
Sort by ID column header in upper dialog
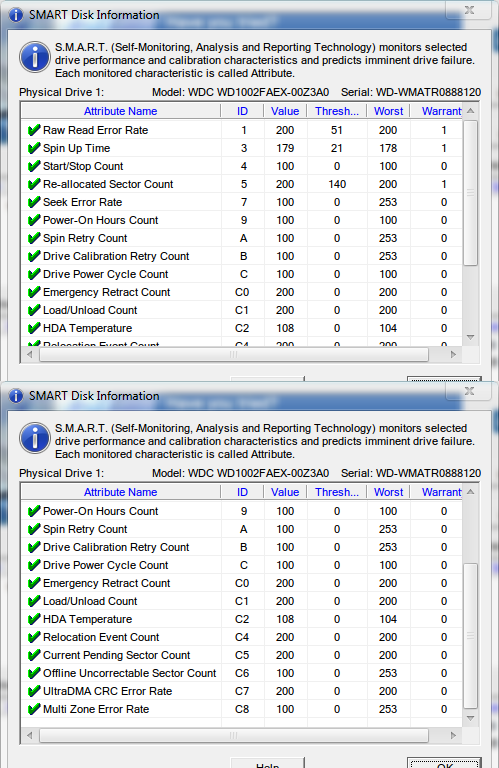click(x=242, y=111)
